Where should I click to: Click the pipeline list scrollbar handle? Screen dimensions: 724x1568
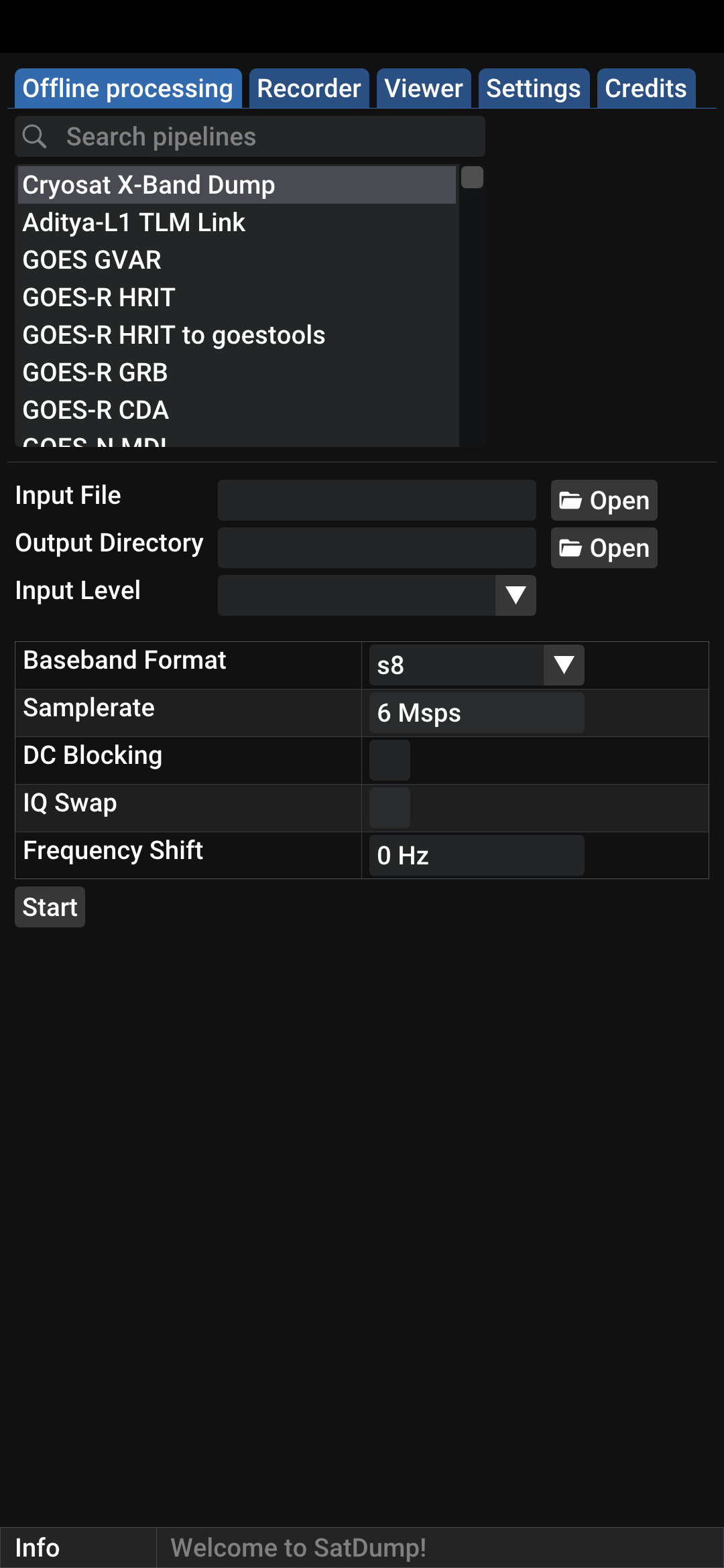pos(472,178)
